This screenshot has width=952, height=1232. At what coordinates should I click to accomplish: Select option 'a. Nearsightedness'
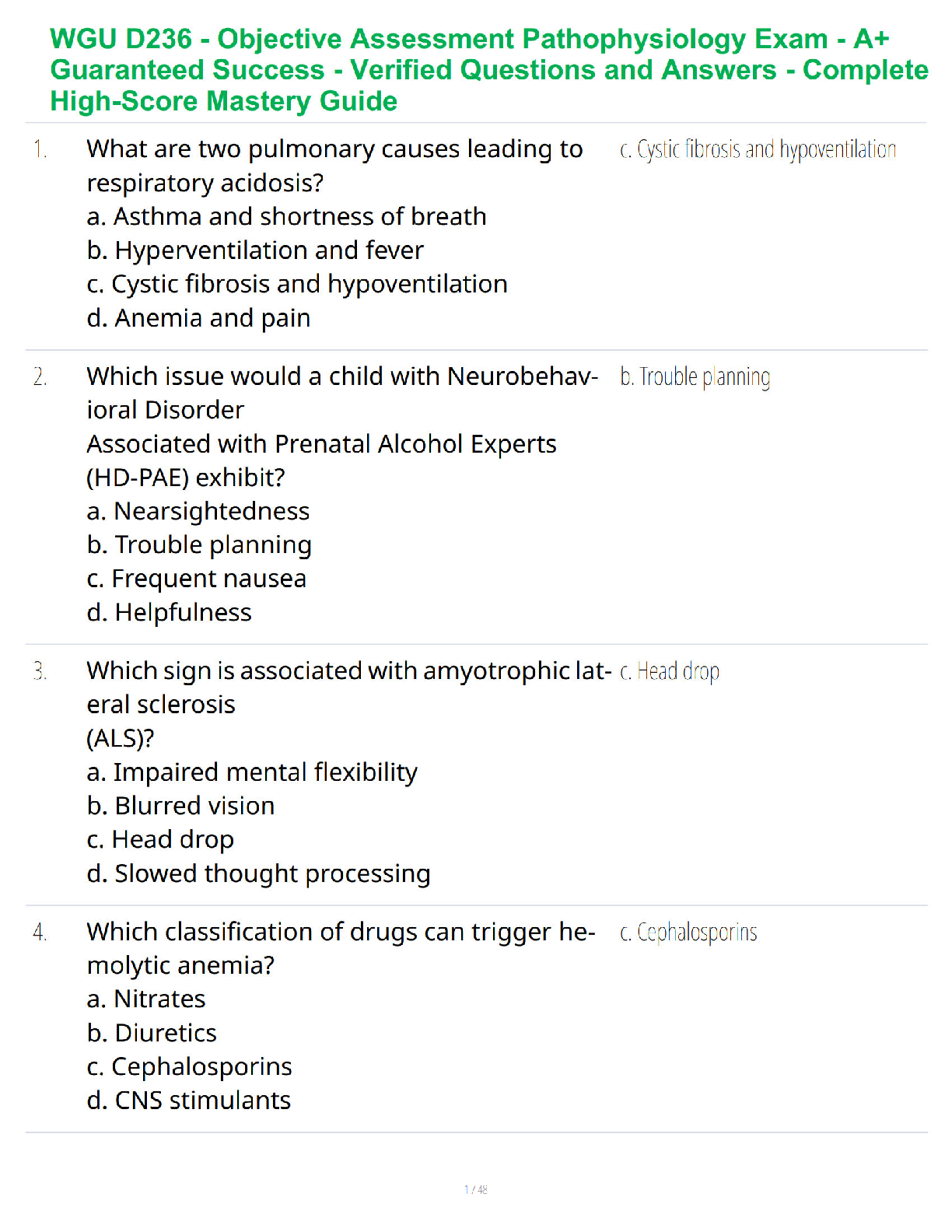[198, 511]
